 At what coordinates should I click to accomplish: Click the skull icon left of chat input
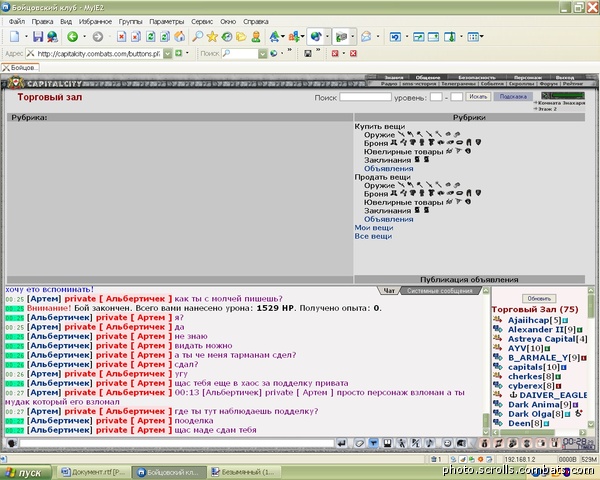coord(12,443)
